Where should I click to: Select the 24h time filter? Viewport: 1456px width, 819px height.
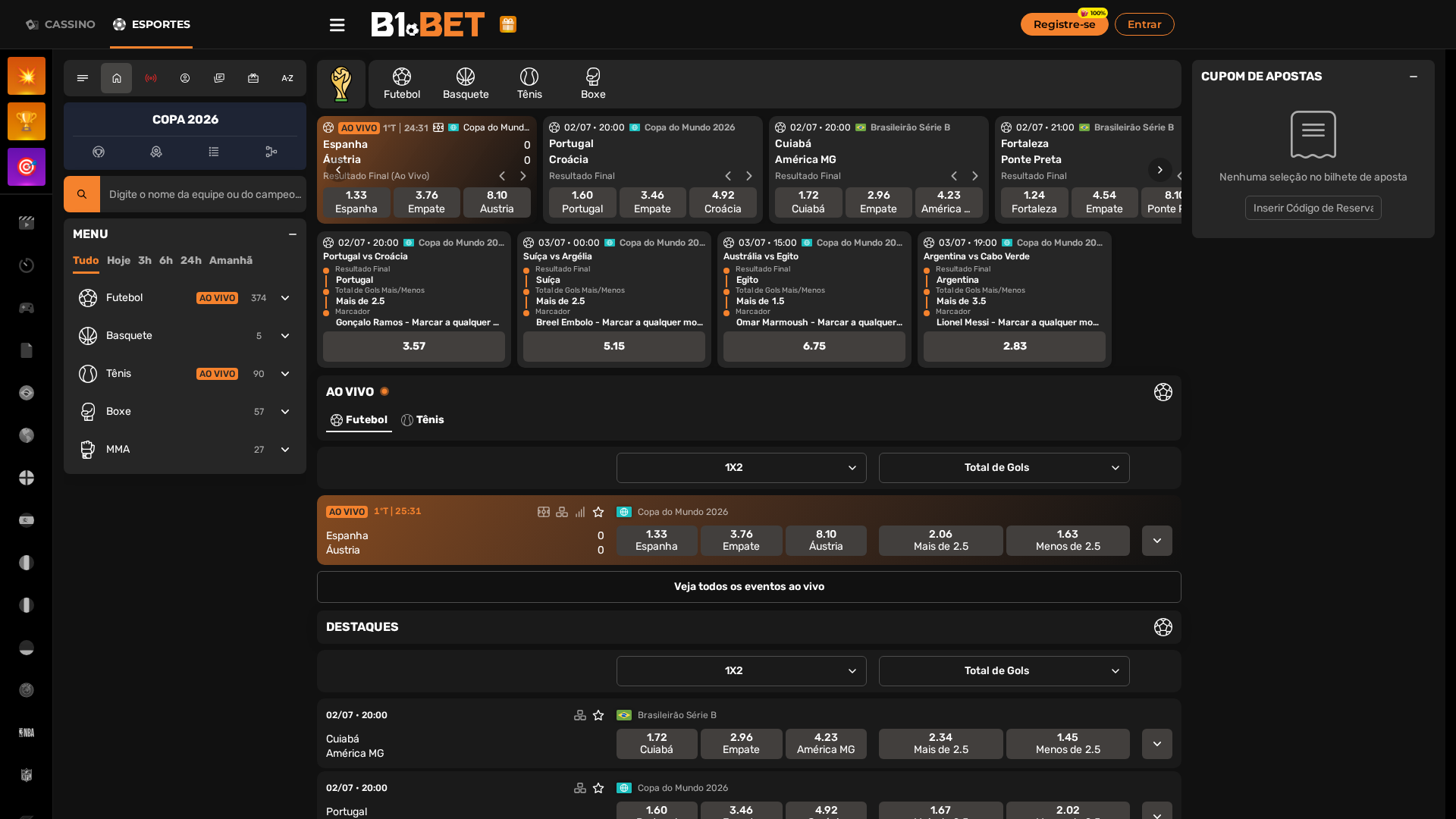(x=191, y=260)
